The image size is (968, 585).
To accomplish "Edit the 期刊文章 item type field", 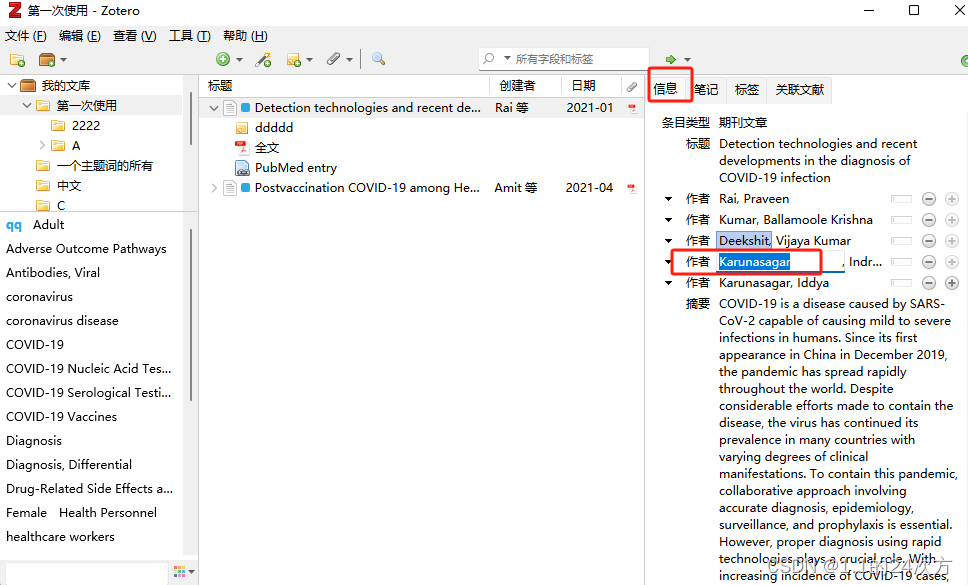I will point(743,123).
